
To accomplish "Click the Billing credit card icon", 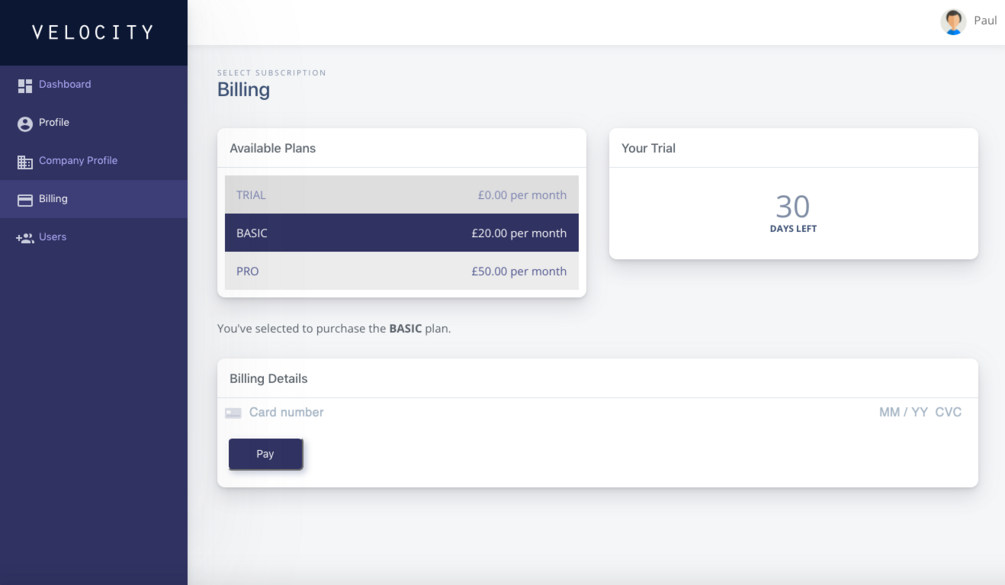I will pos(25,200).
